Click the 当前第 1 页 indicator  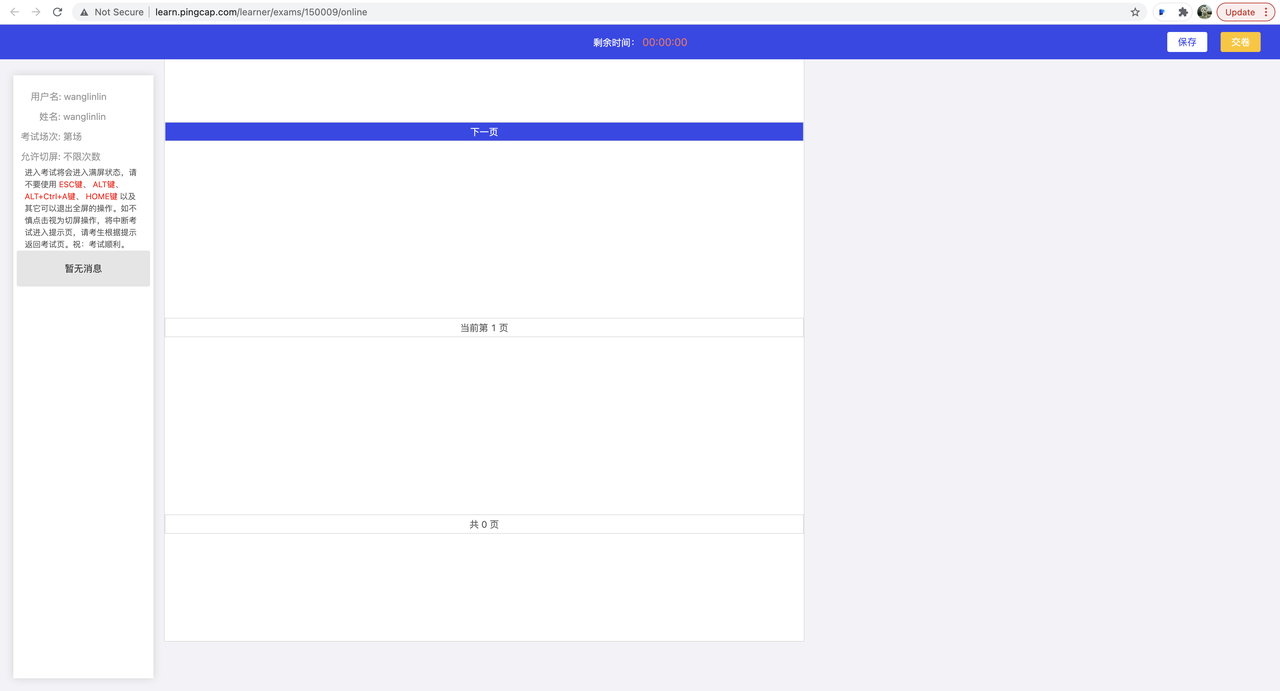484,328
